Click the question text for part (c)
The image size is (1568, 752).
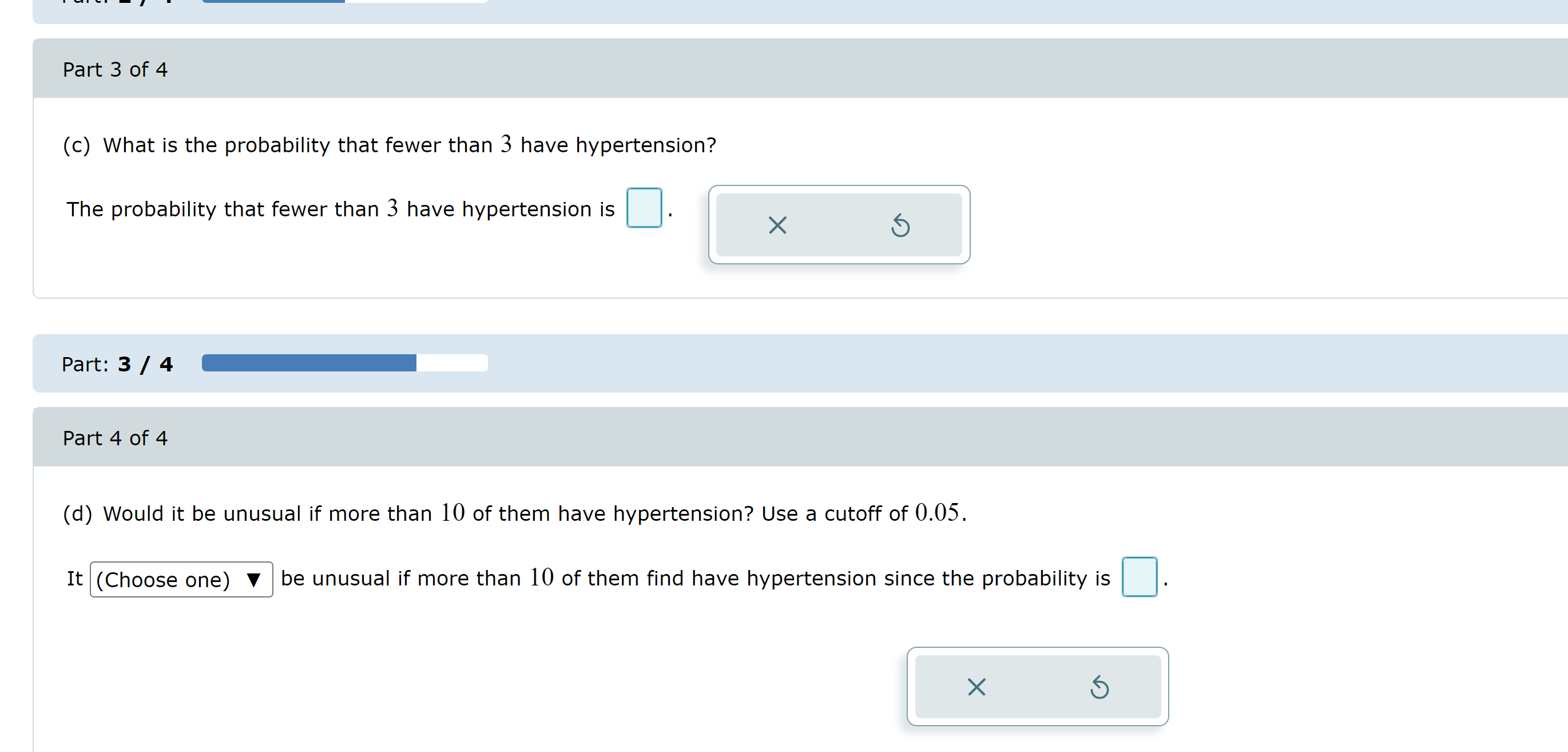tap(389, 145)
